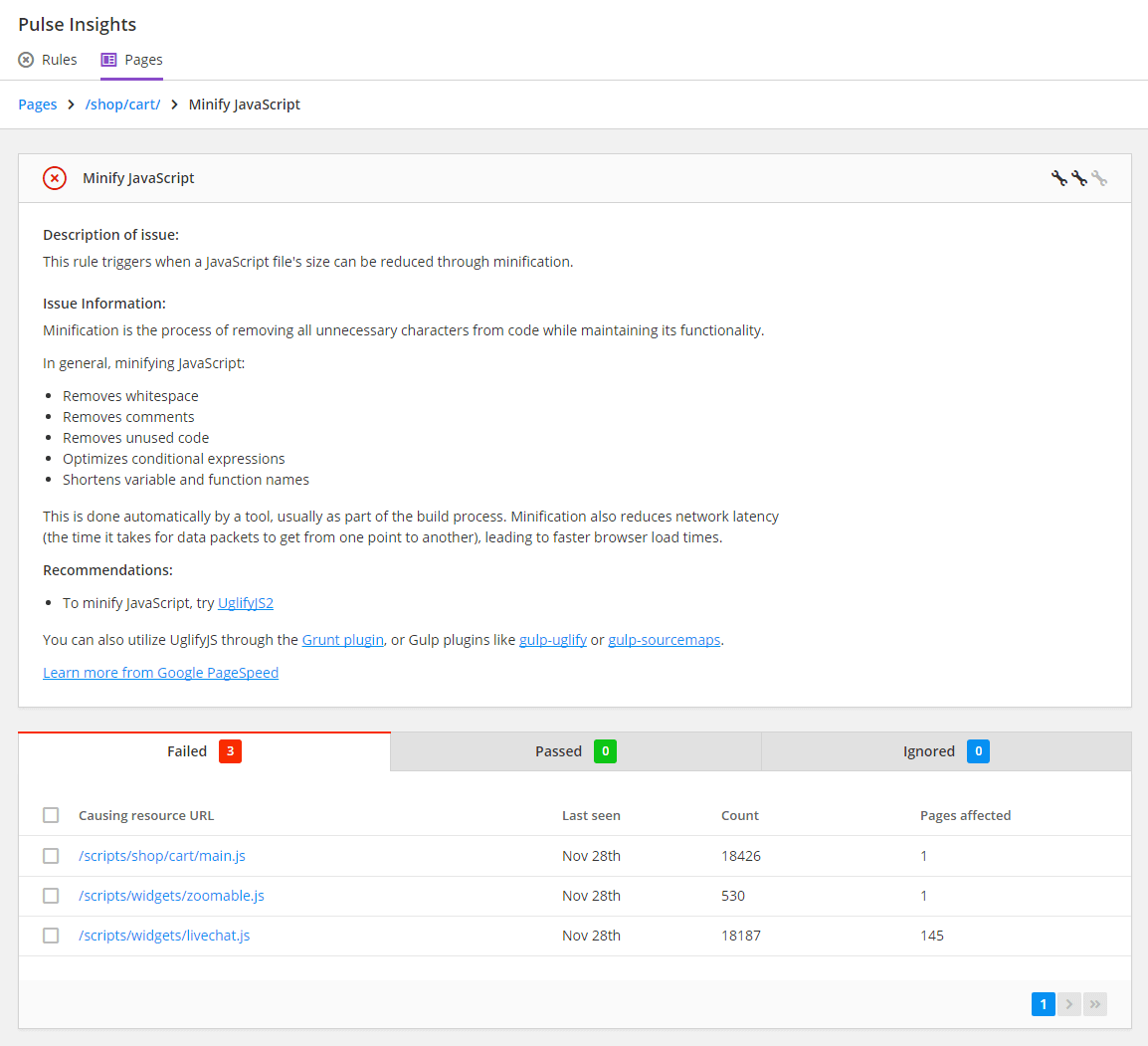
Task: Click the red error icon next to Minify JavaScript
Action: [x=55, y=178]
